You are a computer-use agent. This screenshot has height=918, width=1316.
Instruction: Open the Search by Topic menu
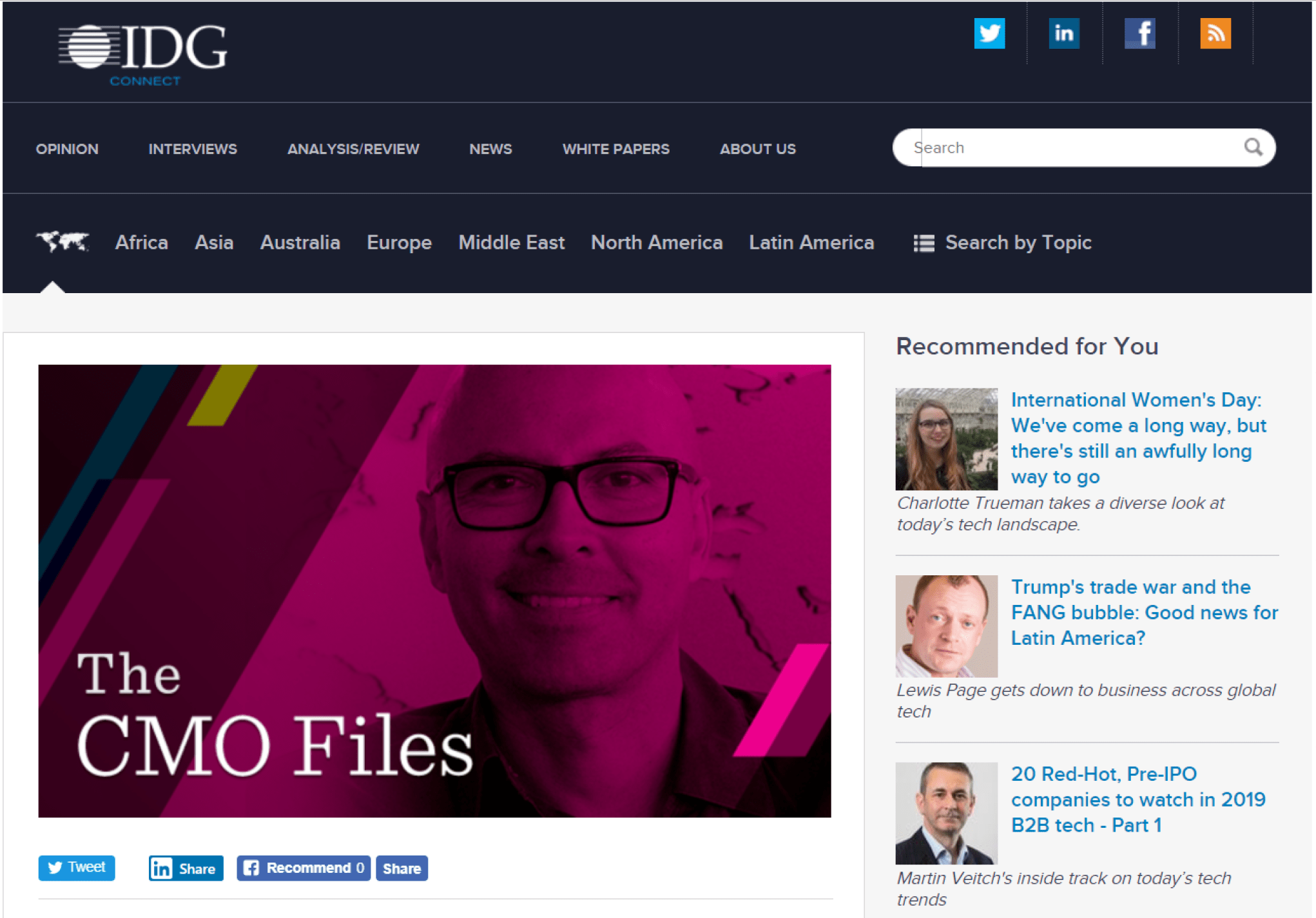tap(1018, 243)
